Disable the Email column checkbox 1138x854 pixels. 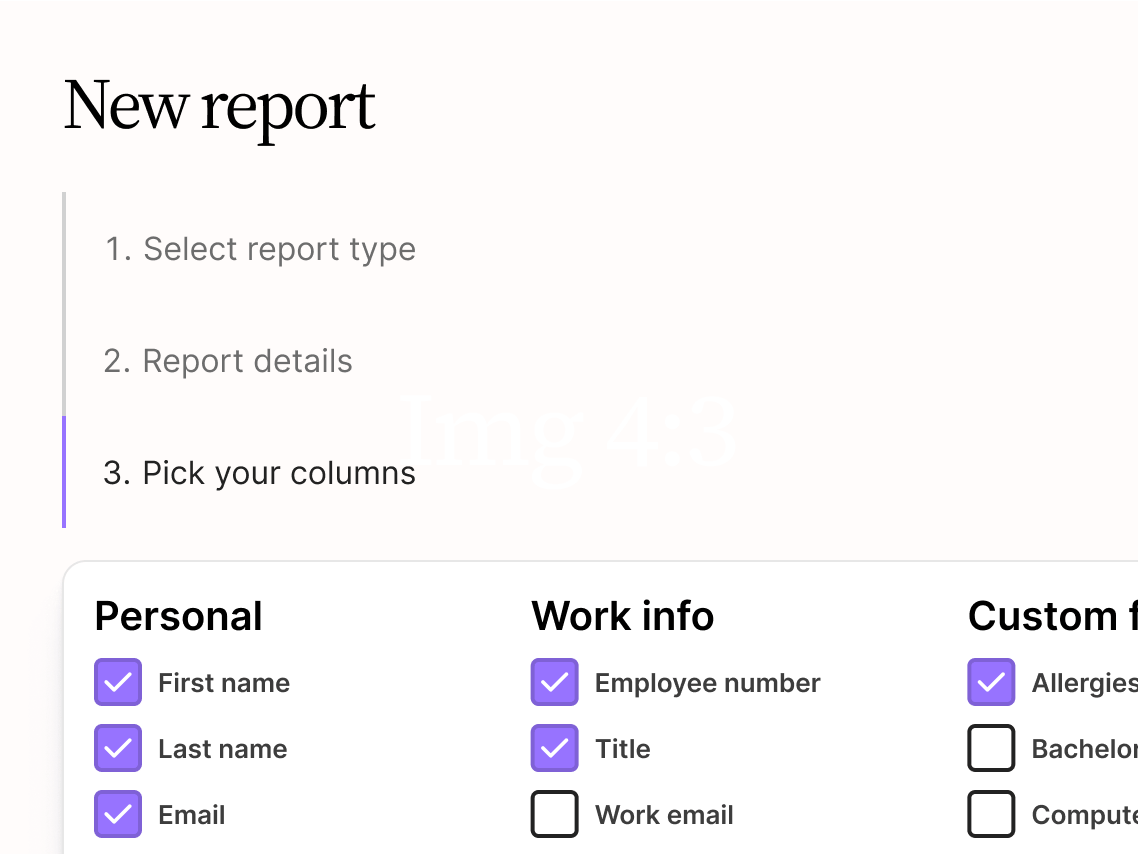click(x=118, y=815)
